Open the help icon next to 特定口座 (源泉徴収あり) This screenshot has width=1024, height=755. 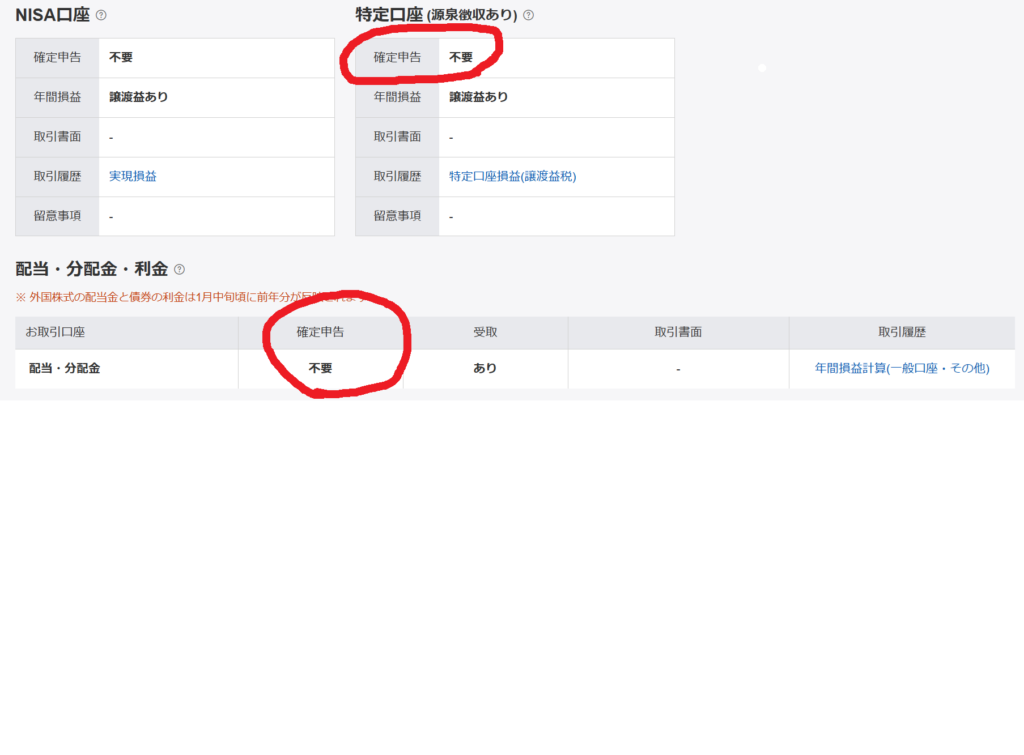click(528, 15)
